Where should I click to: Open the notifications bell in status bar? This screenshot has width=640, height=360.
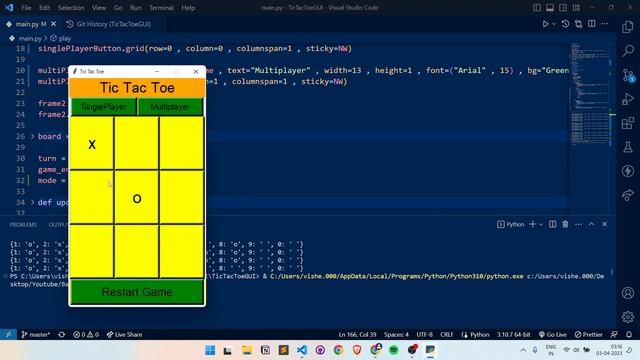[629, 334]
